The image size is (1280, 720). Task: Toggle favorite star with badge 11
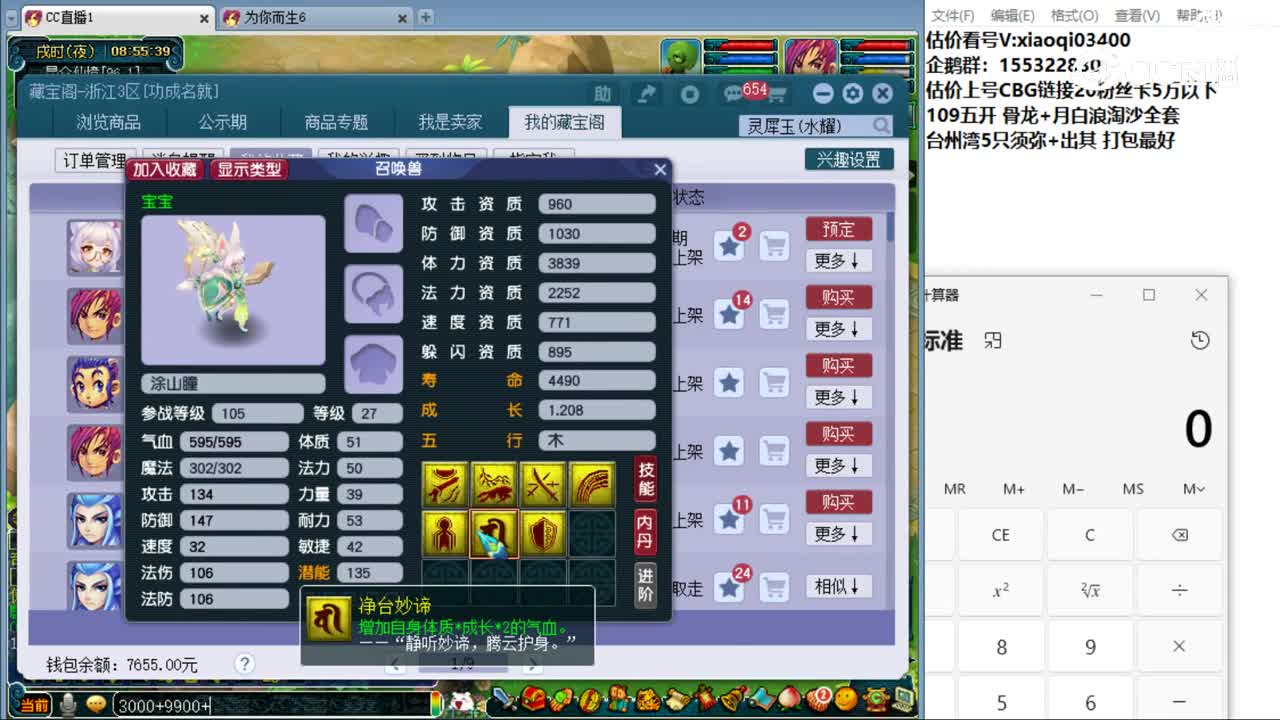[730, 518]
